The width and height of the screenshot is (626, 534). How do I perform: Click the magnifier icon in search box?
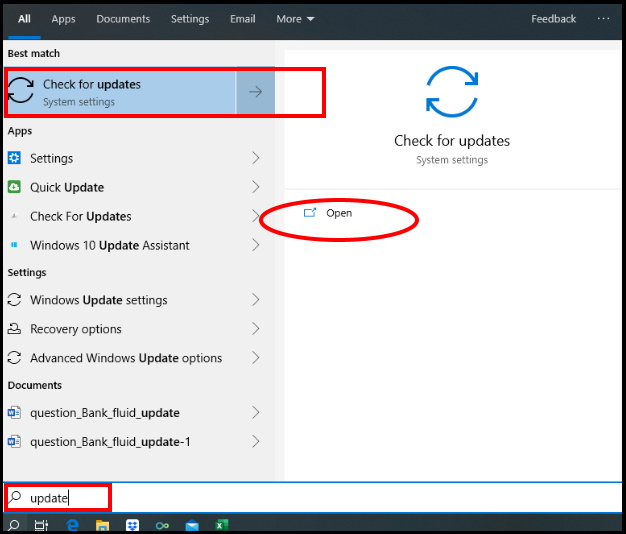(15, 497)
